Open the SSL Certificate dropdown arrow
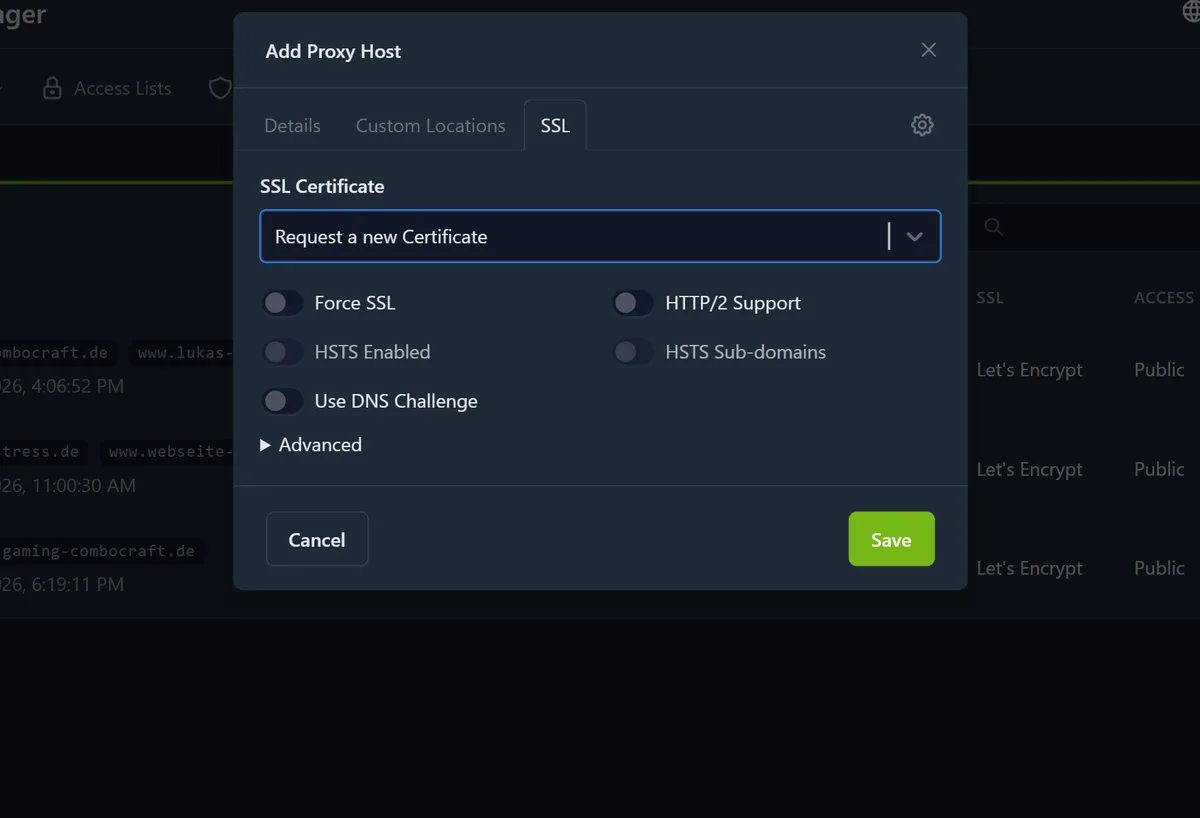1200x818 pixels. 914,237
